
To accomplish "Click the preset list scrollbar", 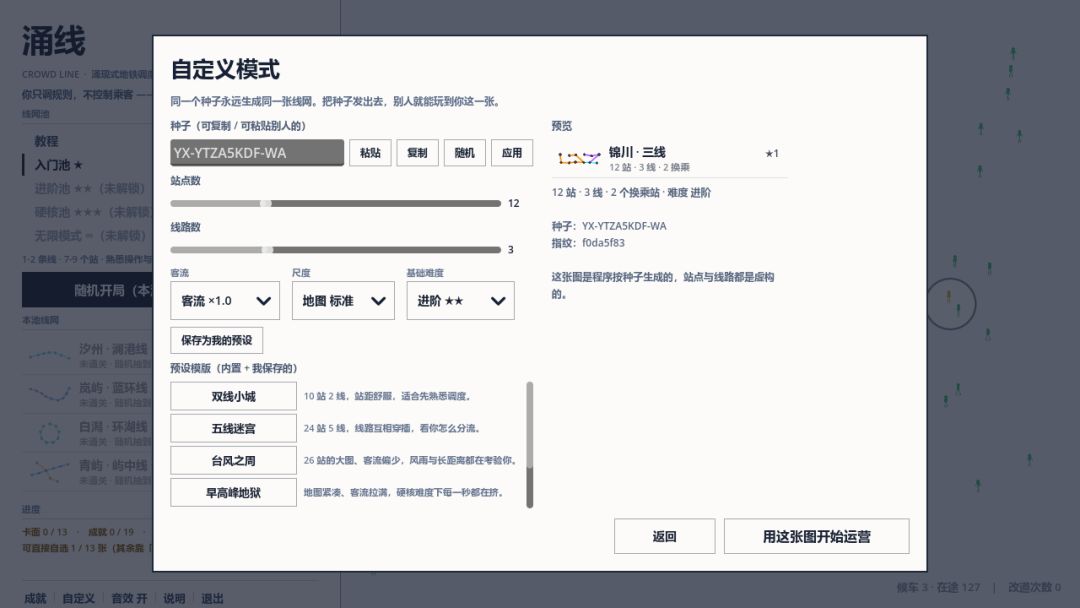I will 530,445.
